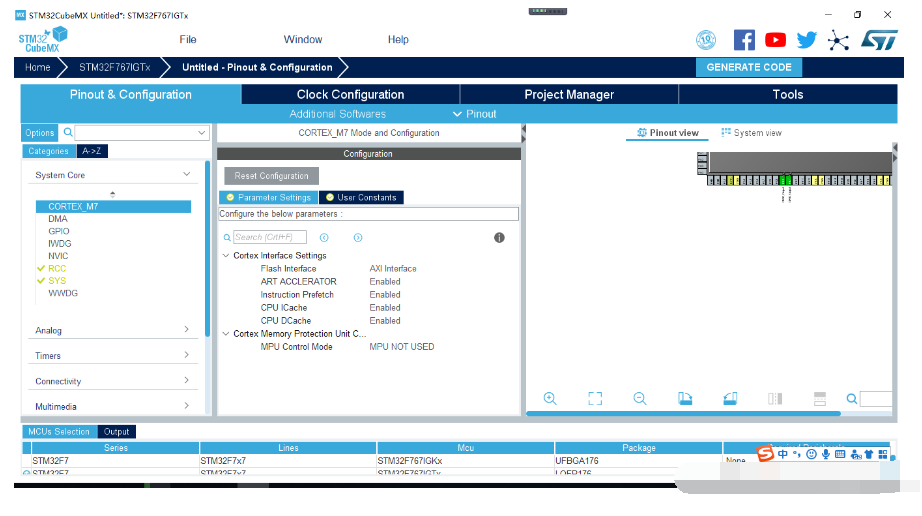This screenshot has height=516, width=922.
Task: Click STM32F767IGTx breadcrumb
Action: tap(115, 67)
